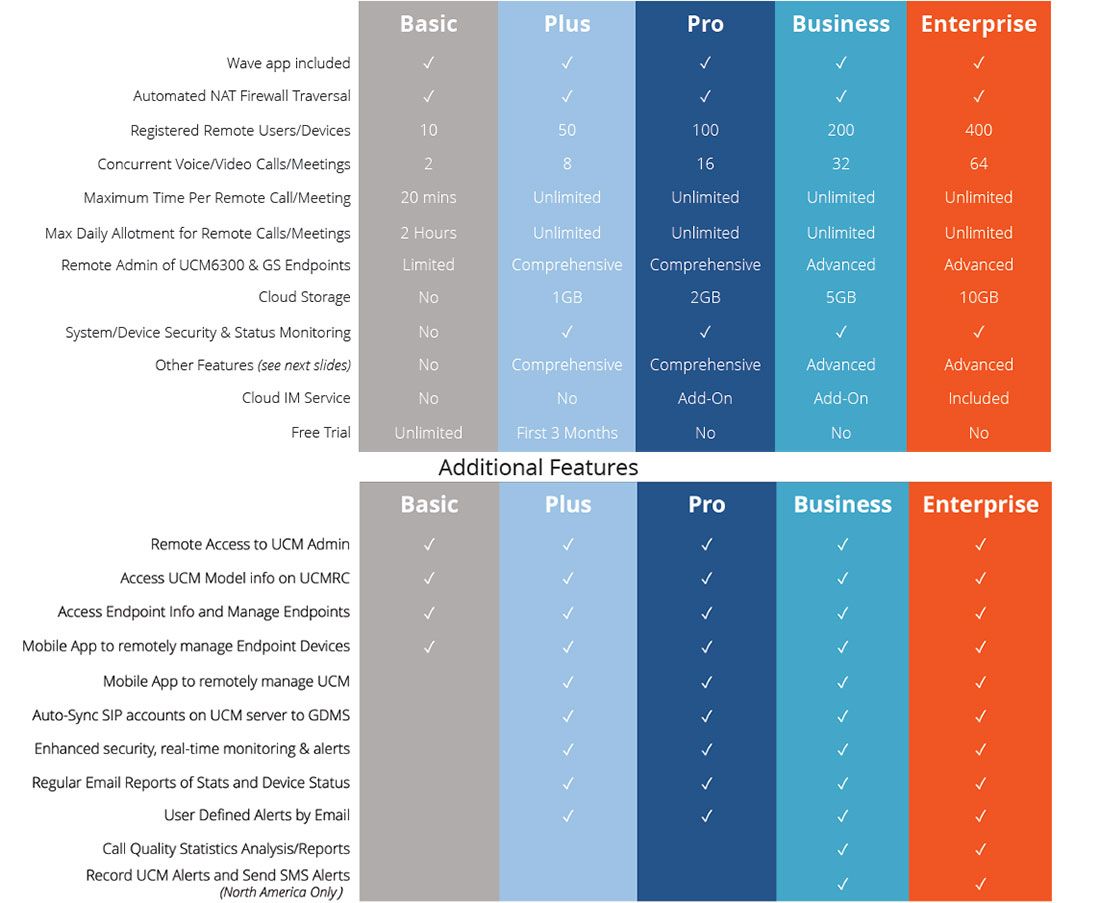Click the Pro 2GB Cloud Storage cell
Image resolution: width=1100 pixels, height=903 pixels.
tap(705, 297)
